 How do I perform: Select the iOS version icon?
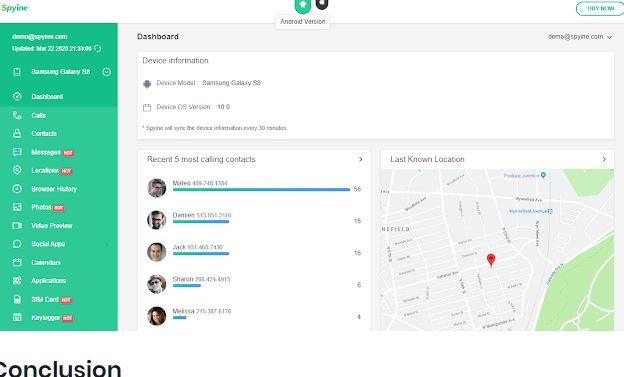pyautogui.click(x=322, y=4)
